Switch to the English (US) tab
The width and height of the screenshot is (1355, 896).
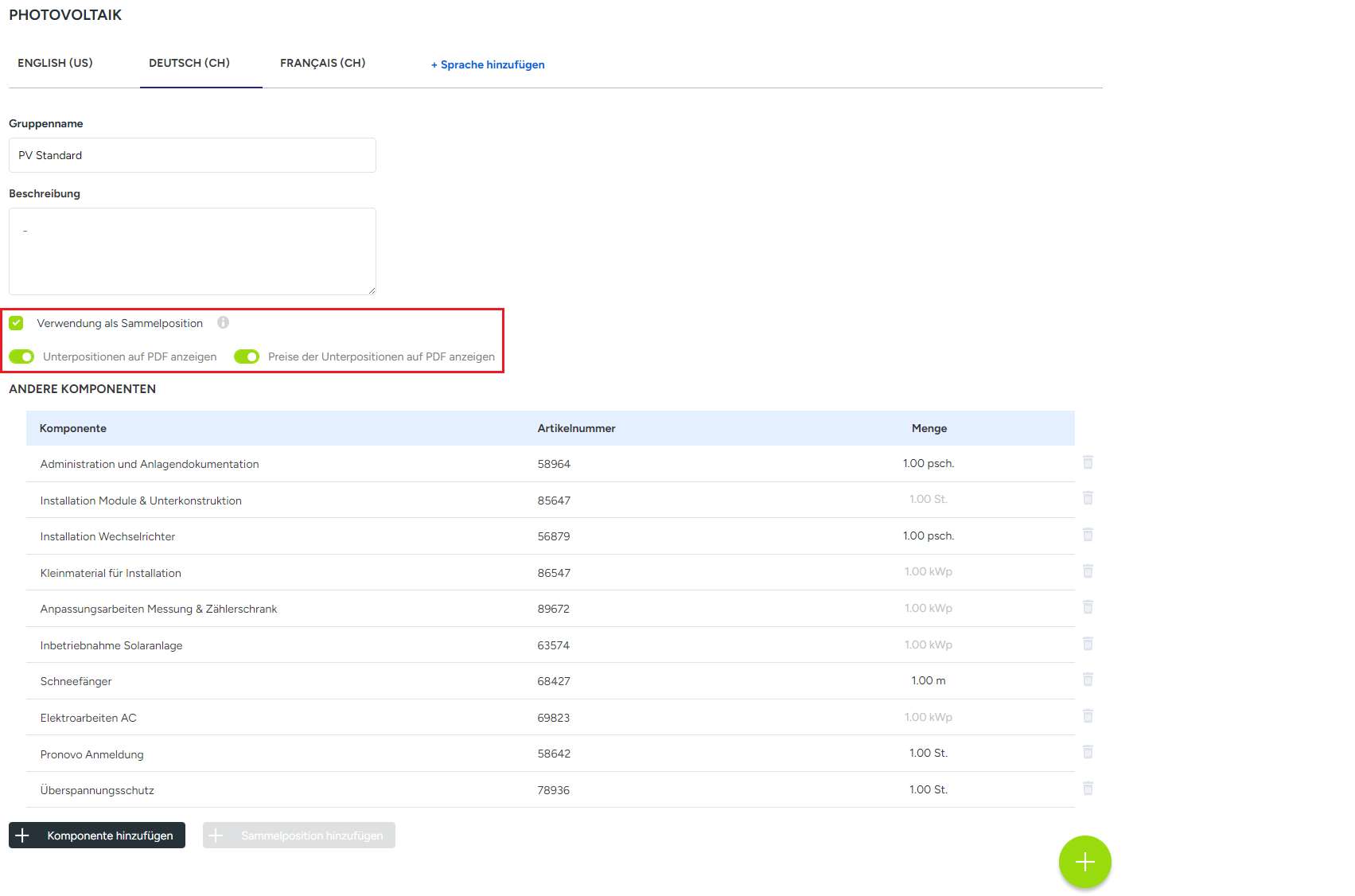[x=55, y=63]
